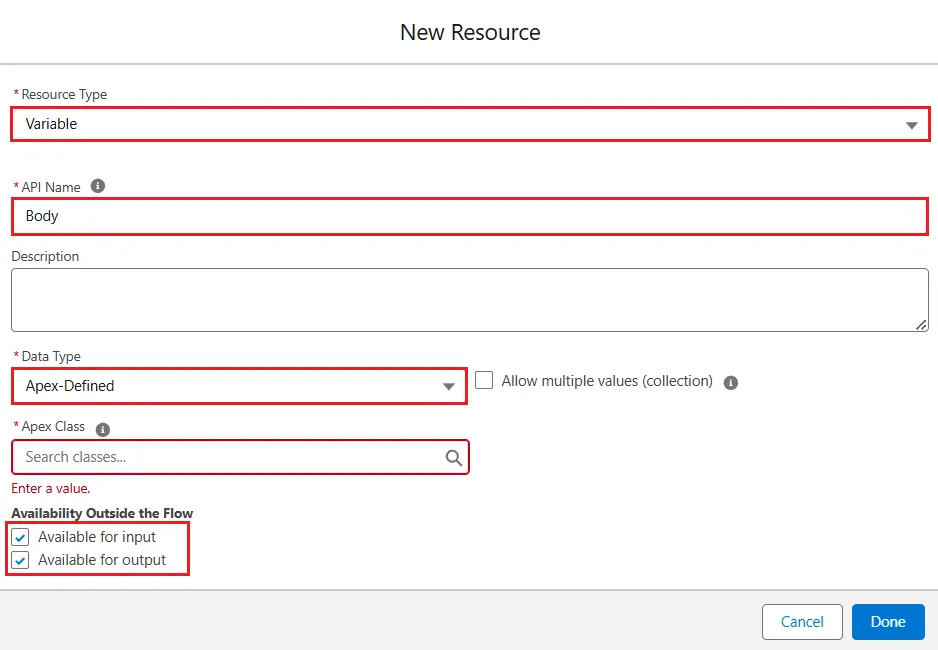
Task: Click the 'Variable' value in Resource Type
Action: pos(52,124)
